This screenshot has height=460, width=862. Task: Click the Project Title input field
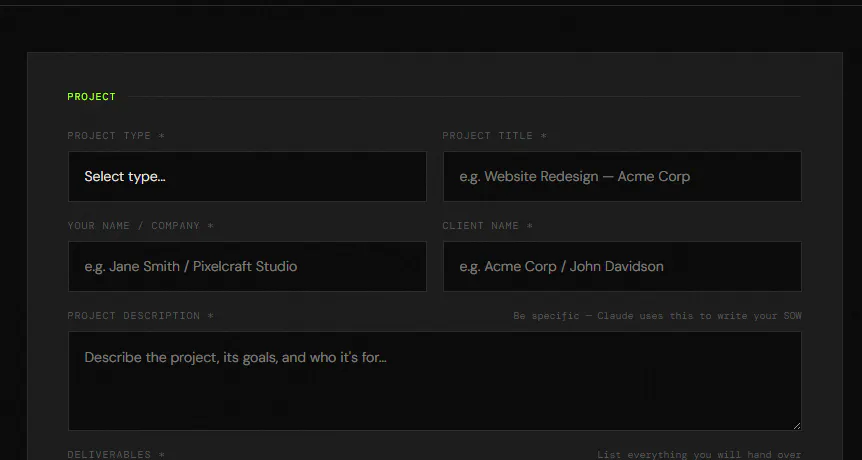(622, 176)
